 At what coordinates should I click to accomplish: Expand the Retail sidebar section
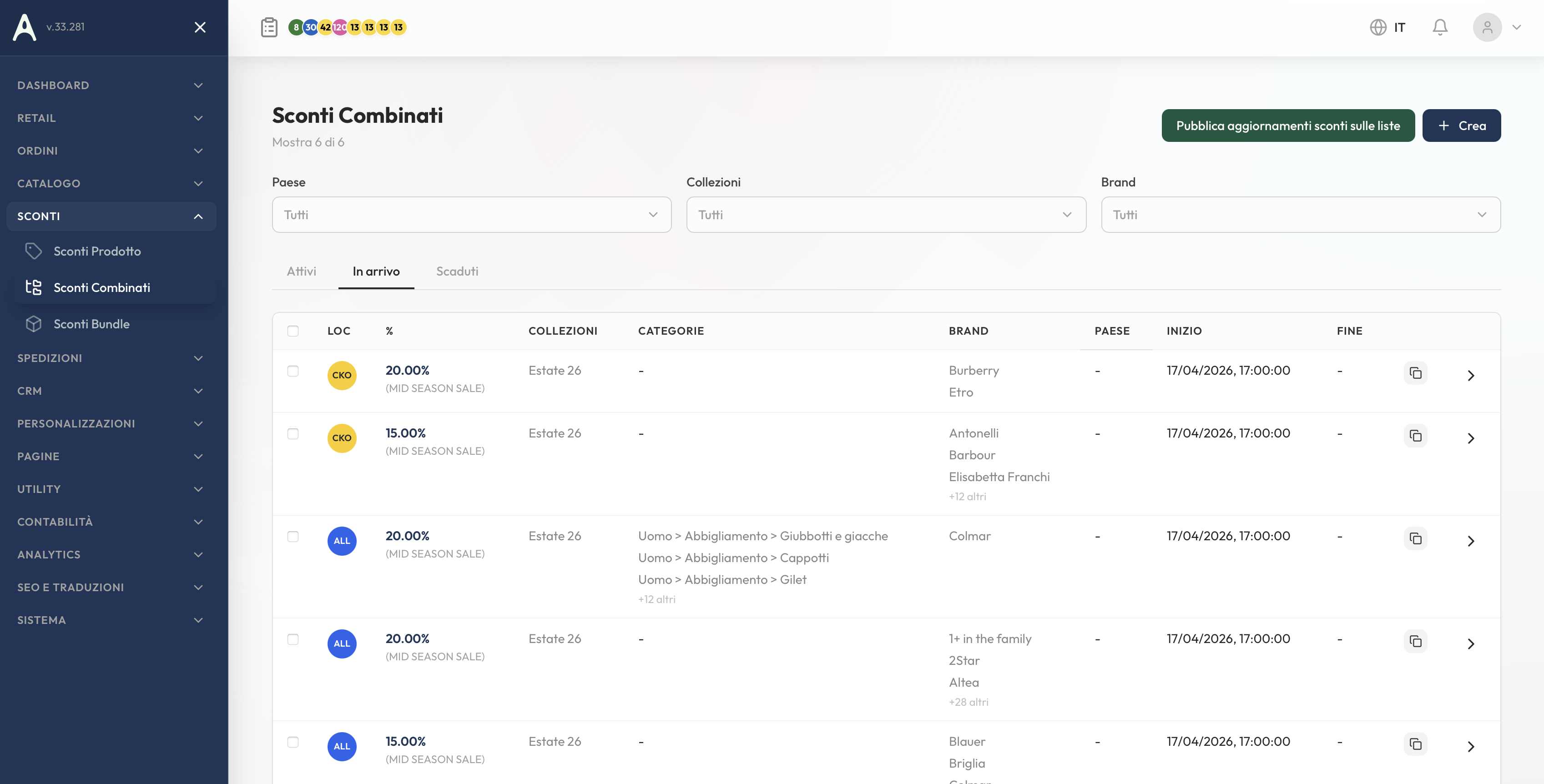[111, 118]
